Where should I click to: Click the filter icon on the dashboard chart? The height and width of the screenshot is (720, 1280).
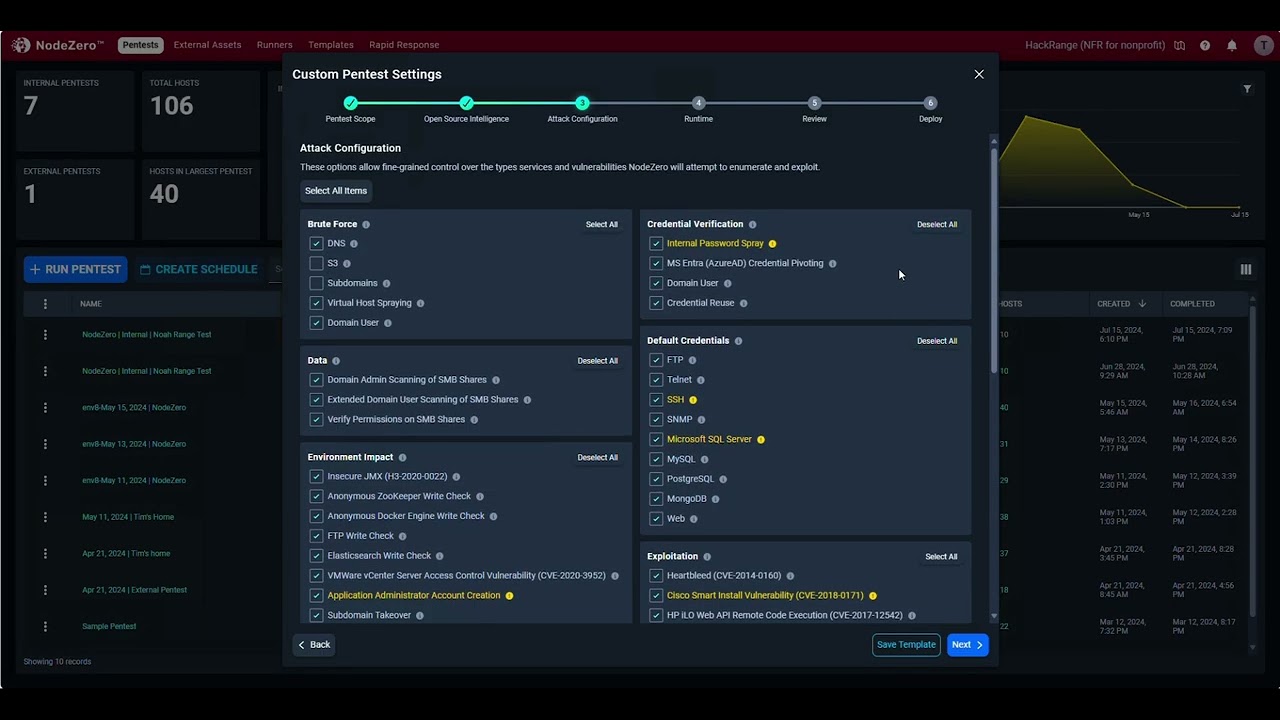click(1247, 89)
